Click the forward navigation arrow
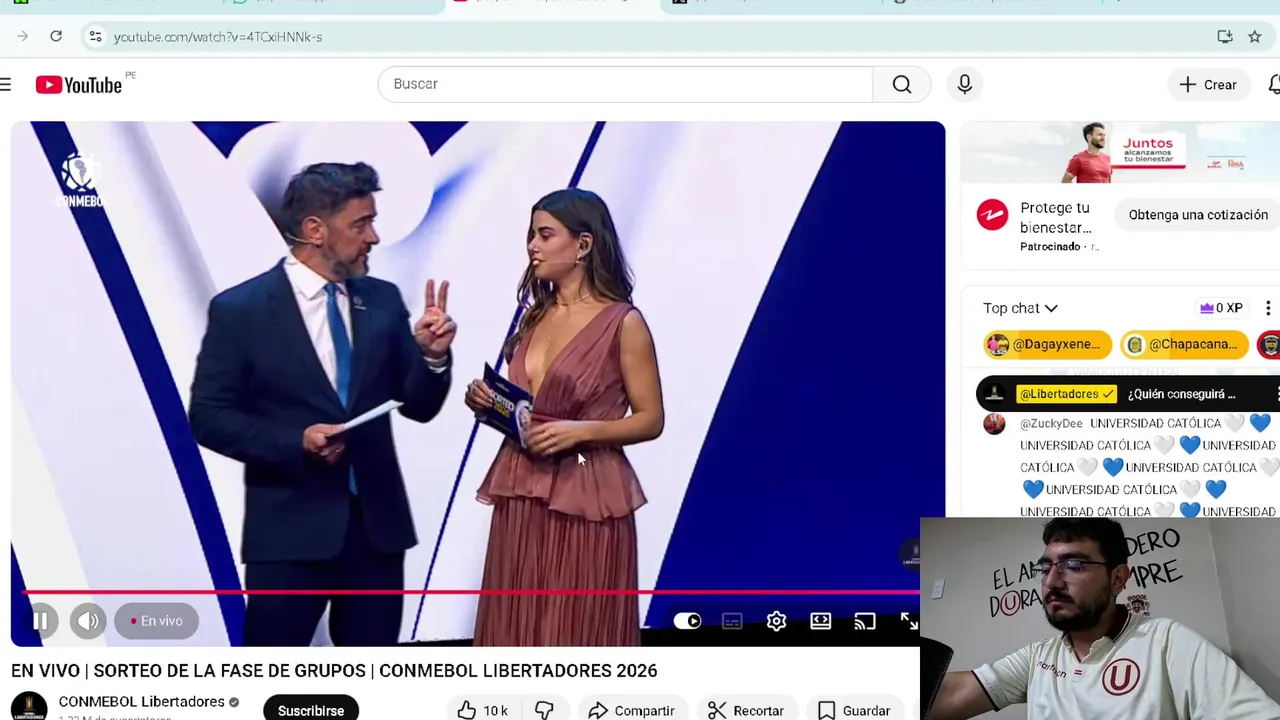This screenshot has width=1280, height=720. click(x=23, y=36)
